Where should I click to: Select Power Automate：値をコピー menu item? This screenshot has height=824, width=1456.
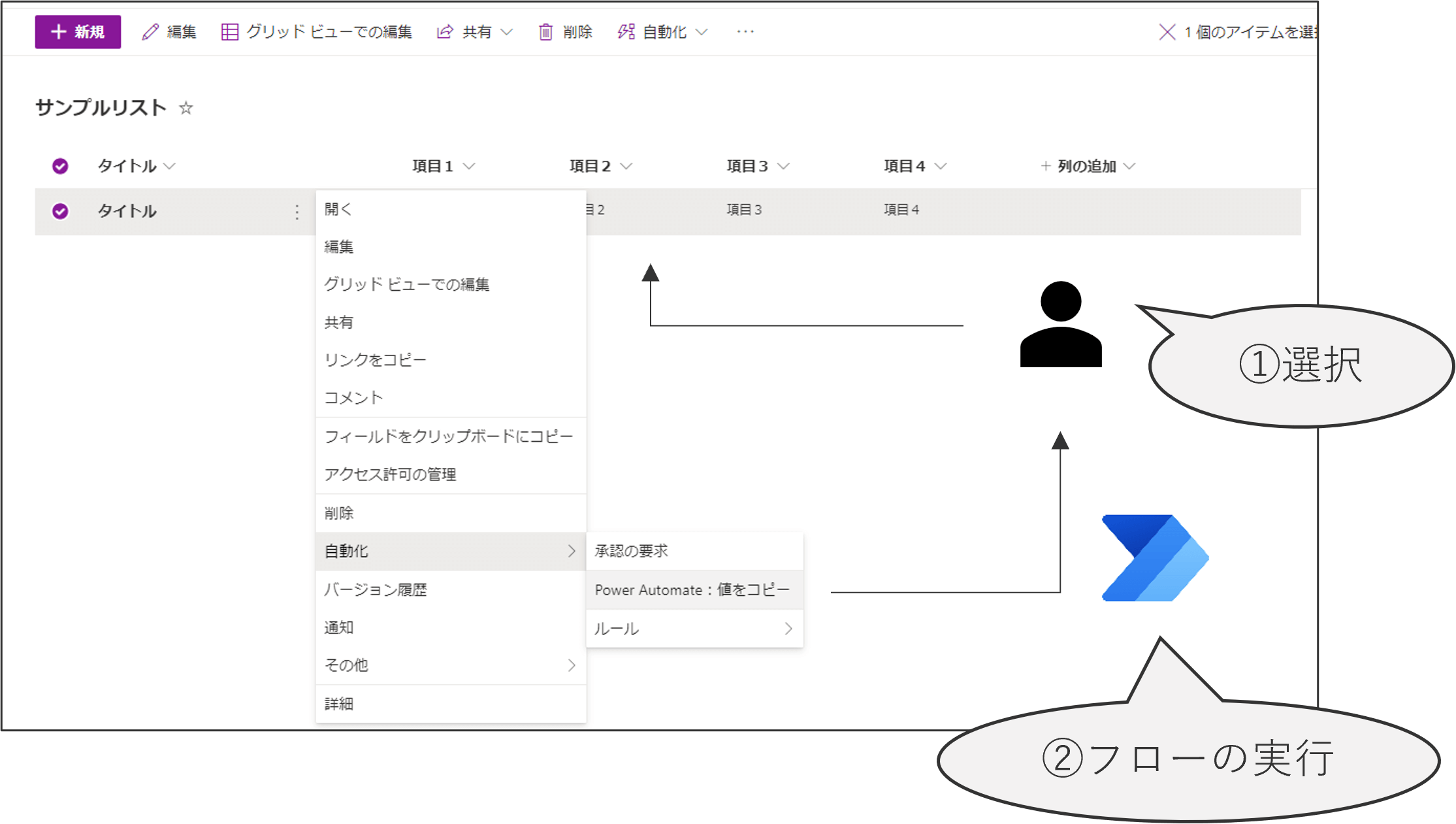(x=692, y=590)
